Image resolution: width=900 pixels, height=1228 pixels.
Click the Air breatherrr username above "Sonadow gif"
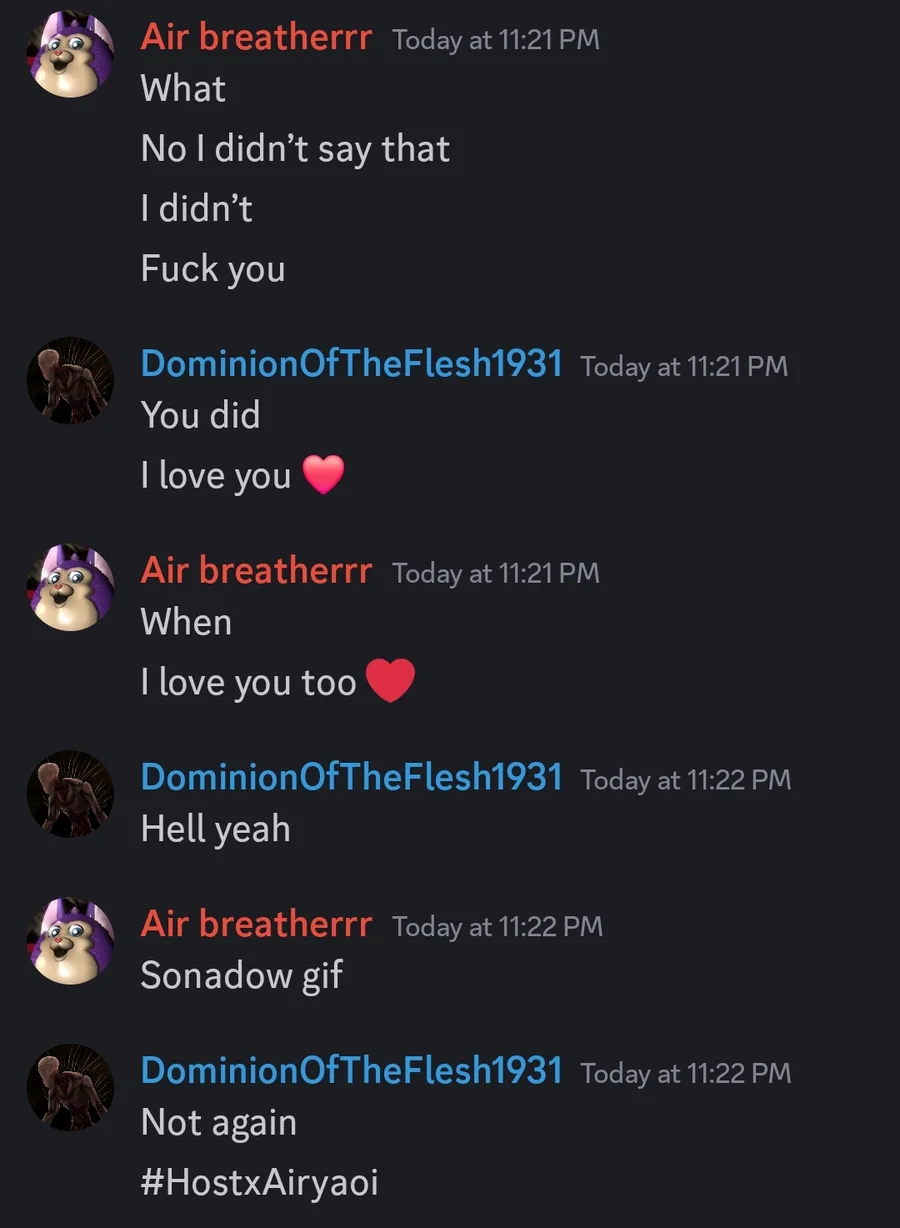[x=256, y=924]
